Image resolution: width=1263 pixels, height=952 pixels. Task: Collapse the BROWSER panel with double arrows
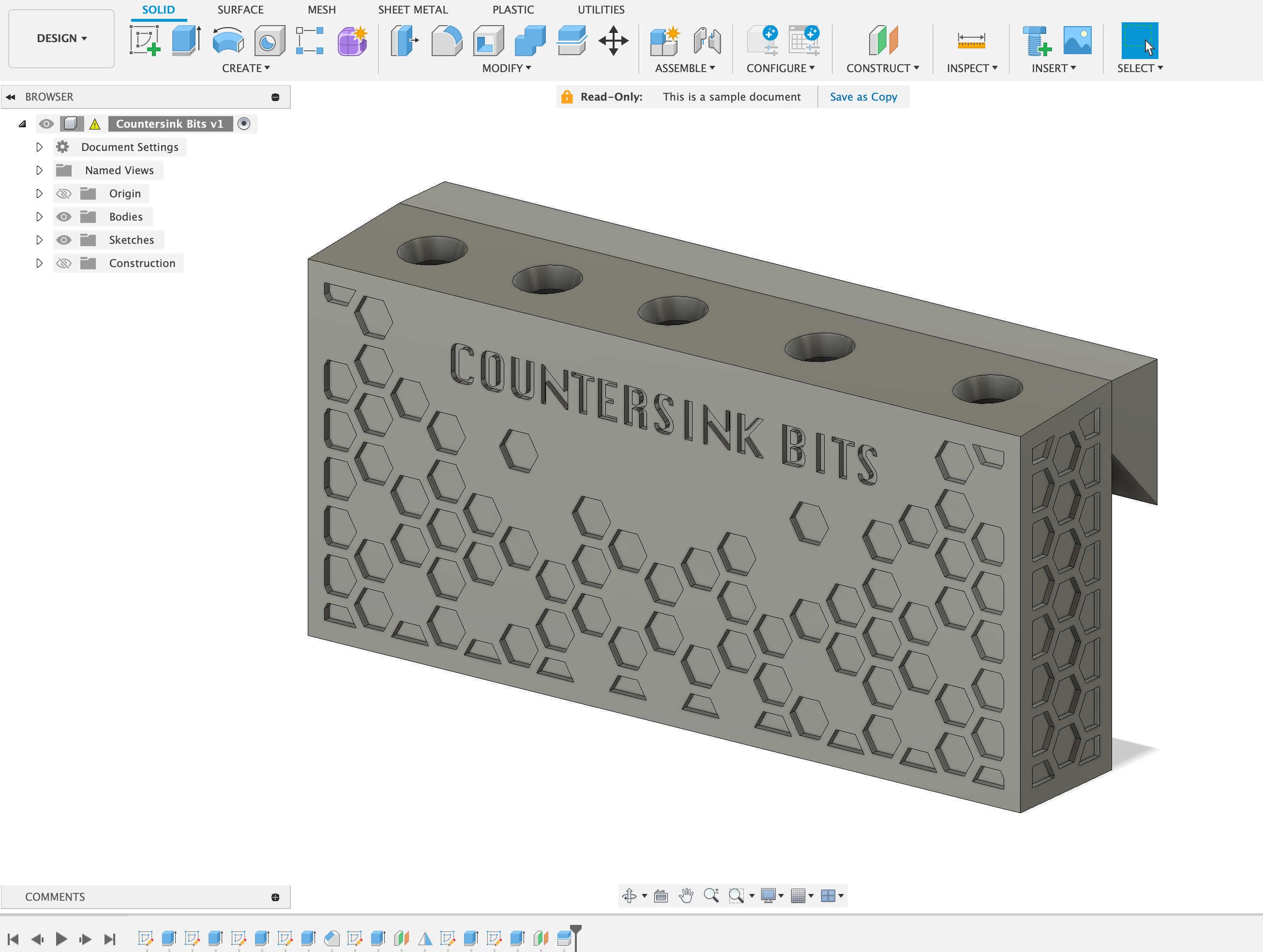(x=10, y=97)
